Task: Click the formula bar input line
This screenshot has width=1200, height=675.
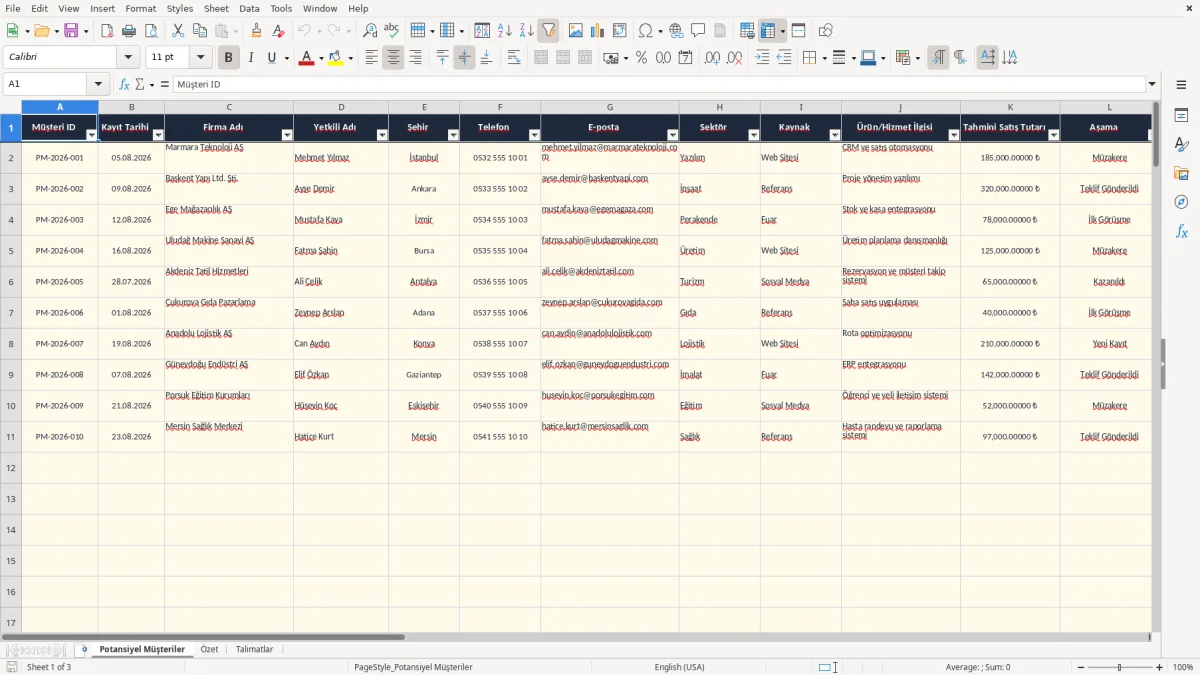Action: 659,85
